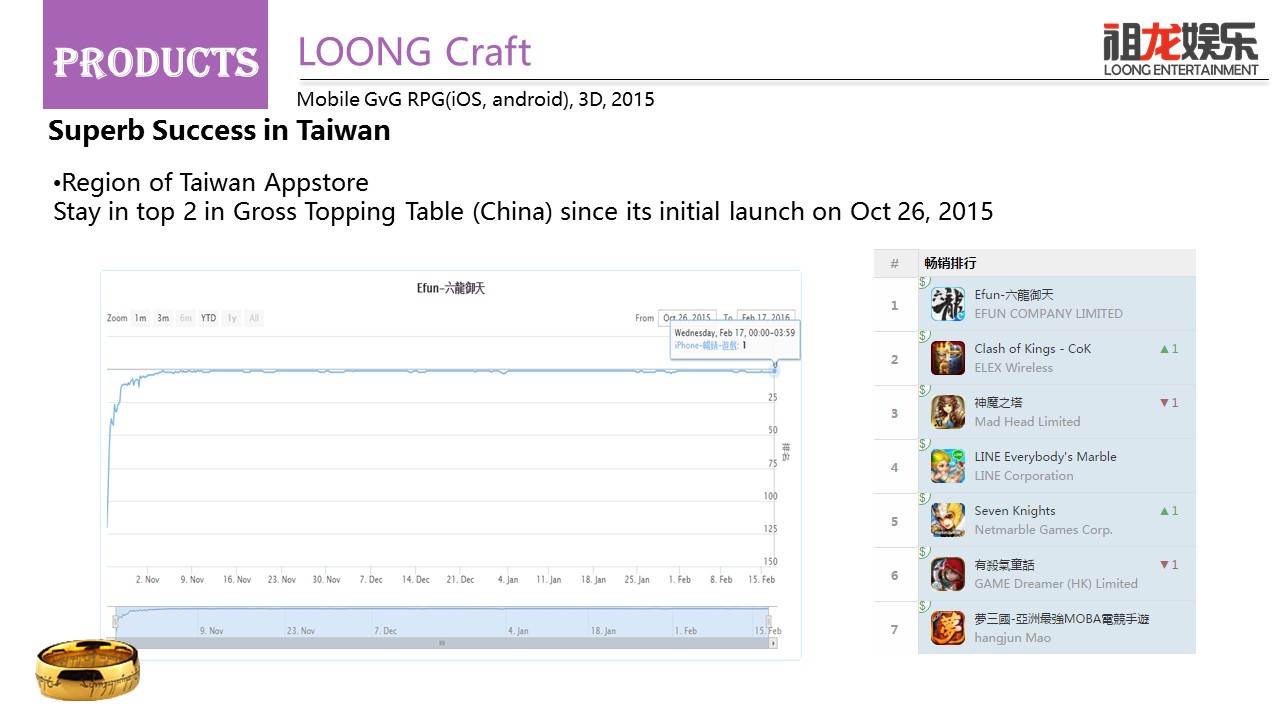This screenshot has height=720, width=1280.
Task: Click the LINE Everybody's Marble app icon
Action: pos(948,466)
